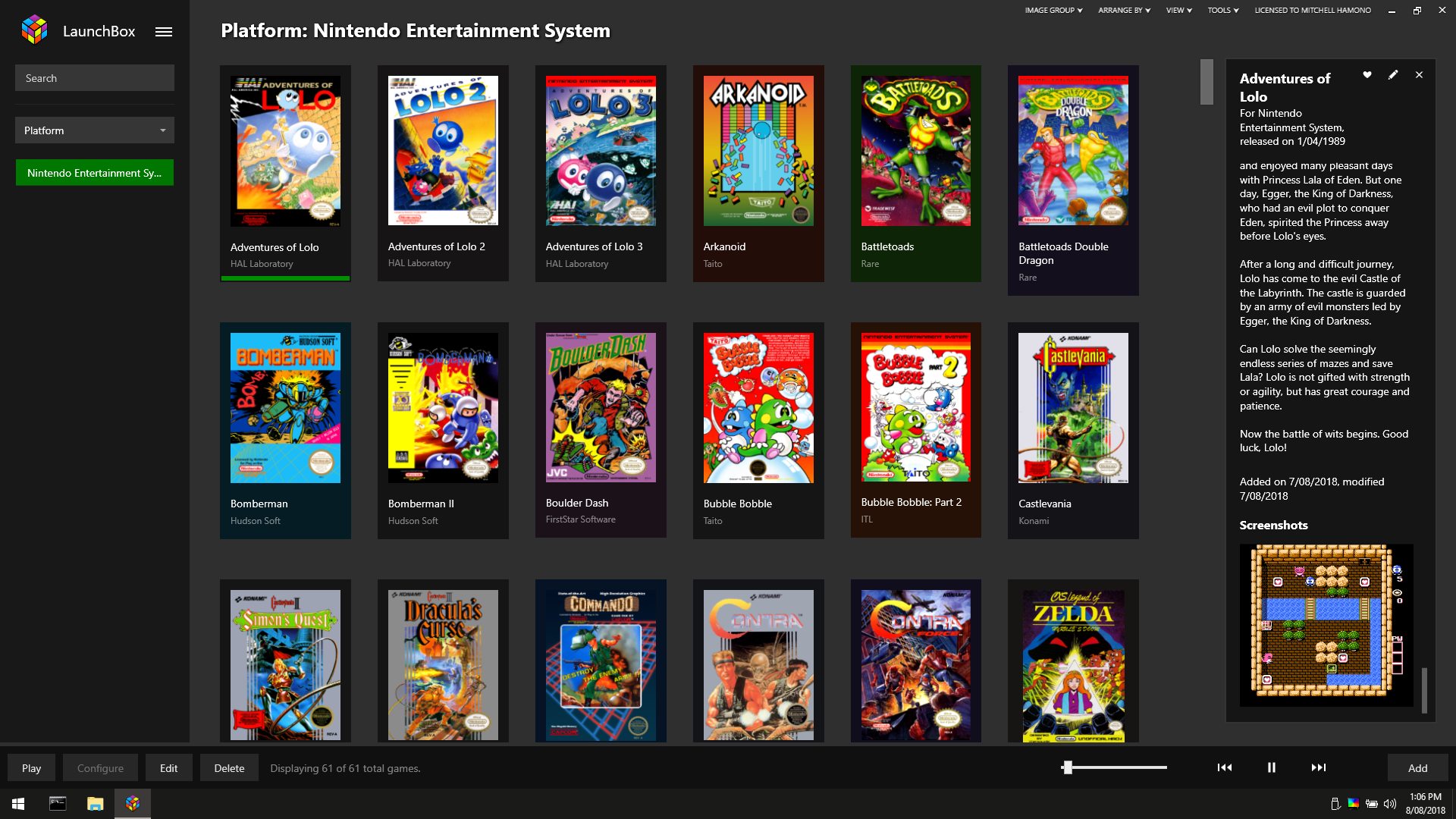Click 'HAL Laboratory' under Adventures of Lolo 2
The image size is (1456, 819).
pos(419,263)
